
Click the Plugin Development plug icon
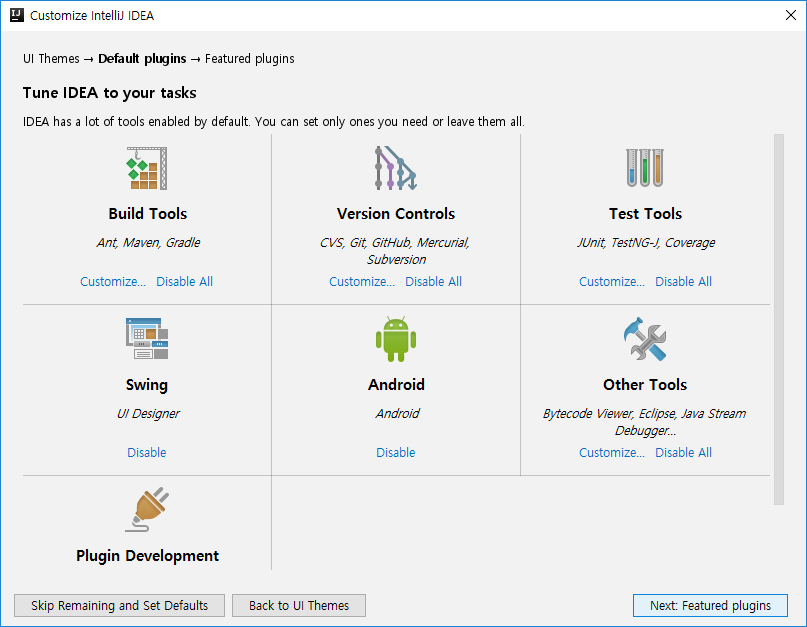pyautogui.click(x=147, y=510)
